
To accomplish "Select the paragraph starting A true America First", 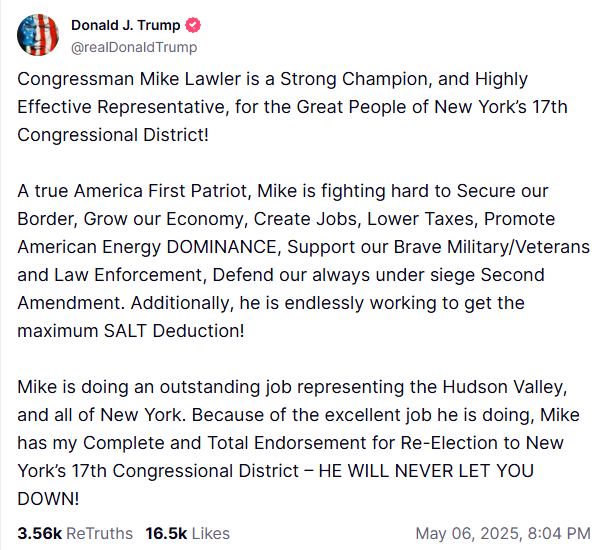I will click(304, 261).
